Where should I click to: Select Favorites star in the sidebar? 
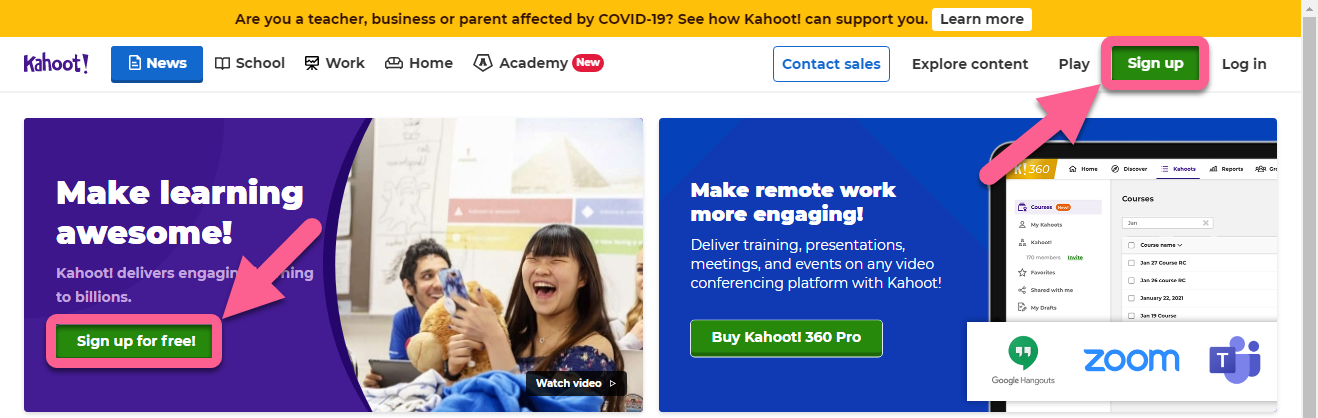tap(1022, 271)
